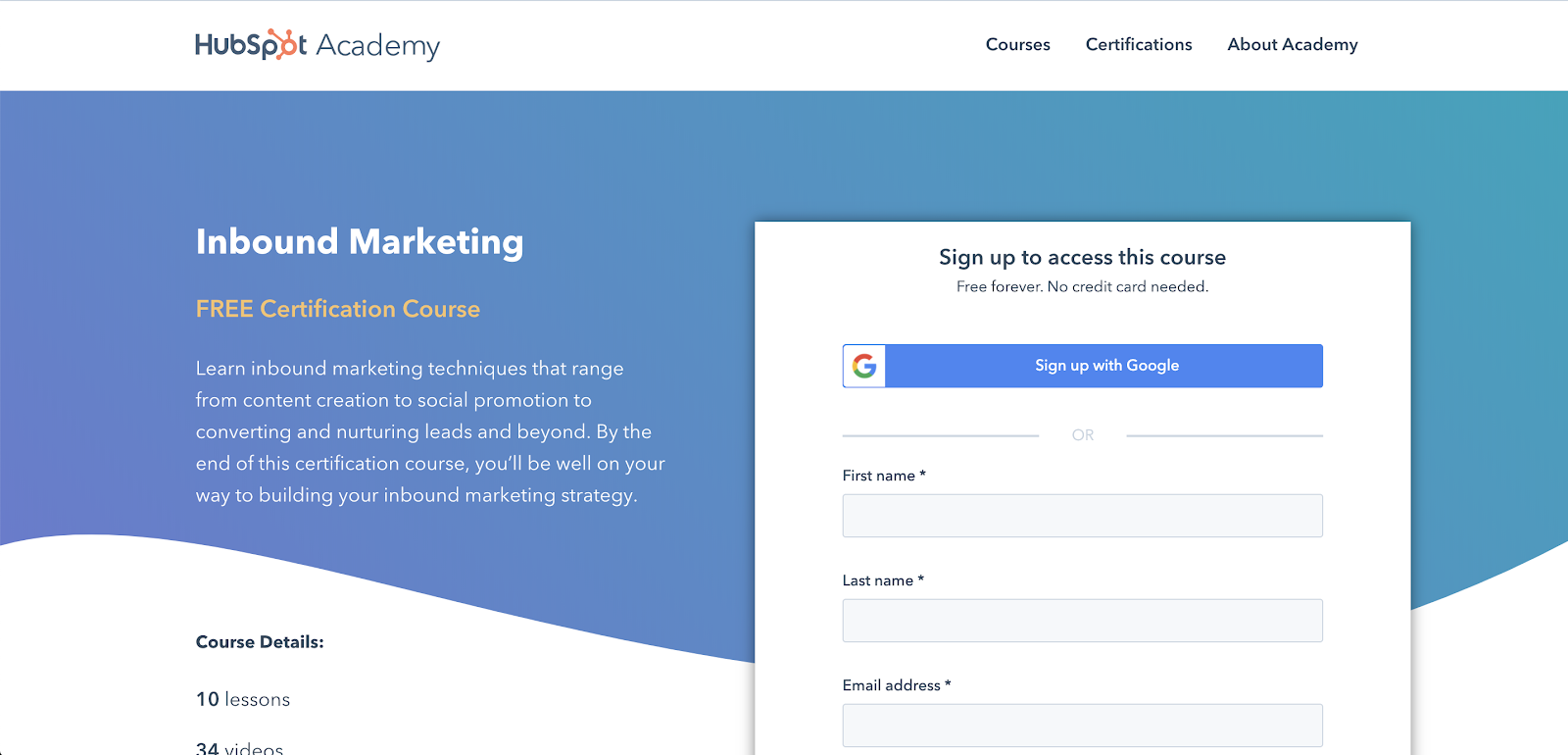This screenshot has width=1568, height=755.
Task: Focus the Last name input field
Action: 1083,621
